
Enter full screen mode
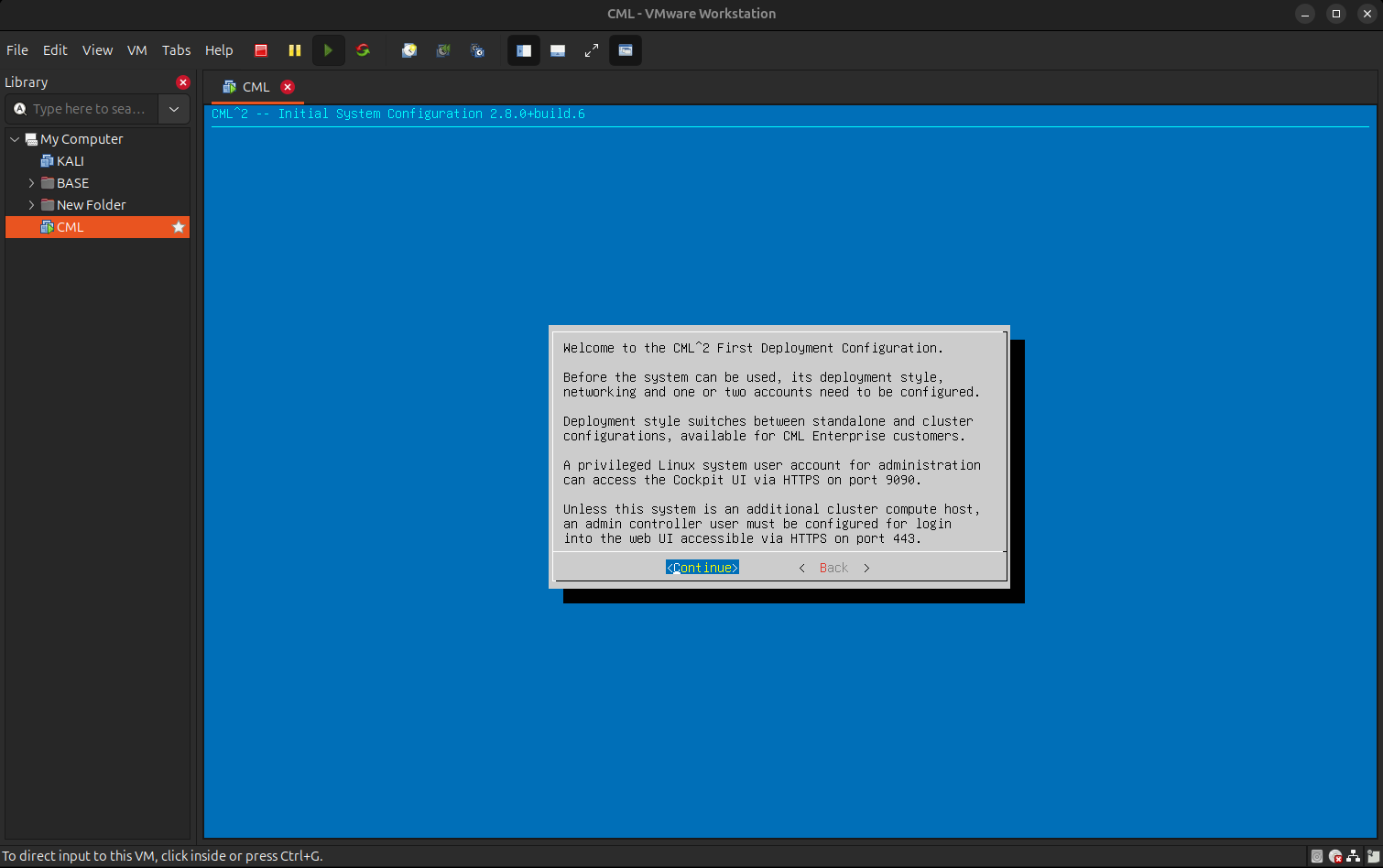tap(592, 50)
